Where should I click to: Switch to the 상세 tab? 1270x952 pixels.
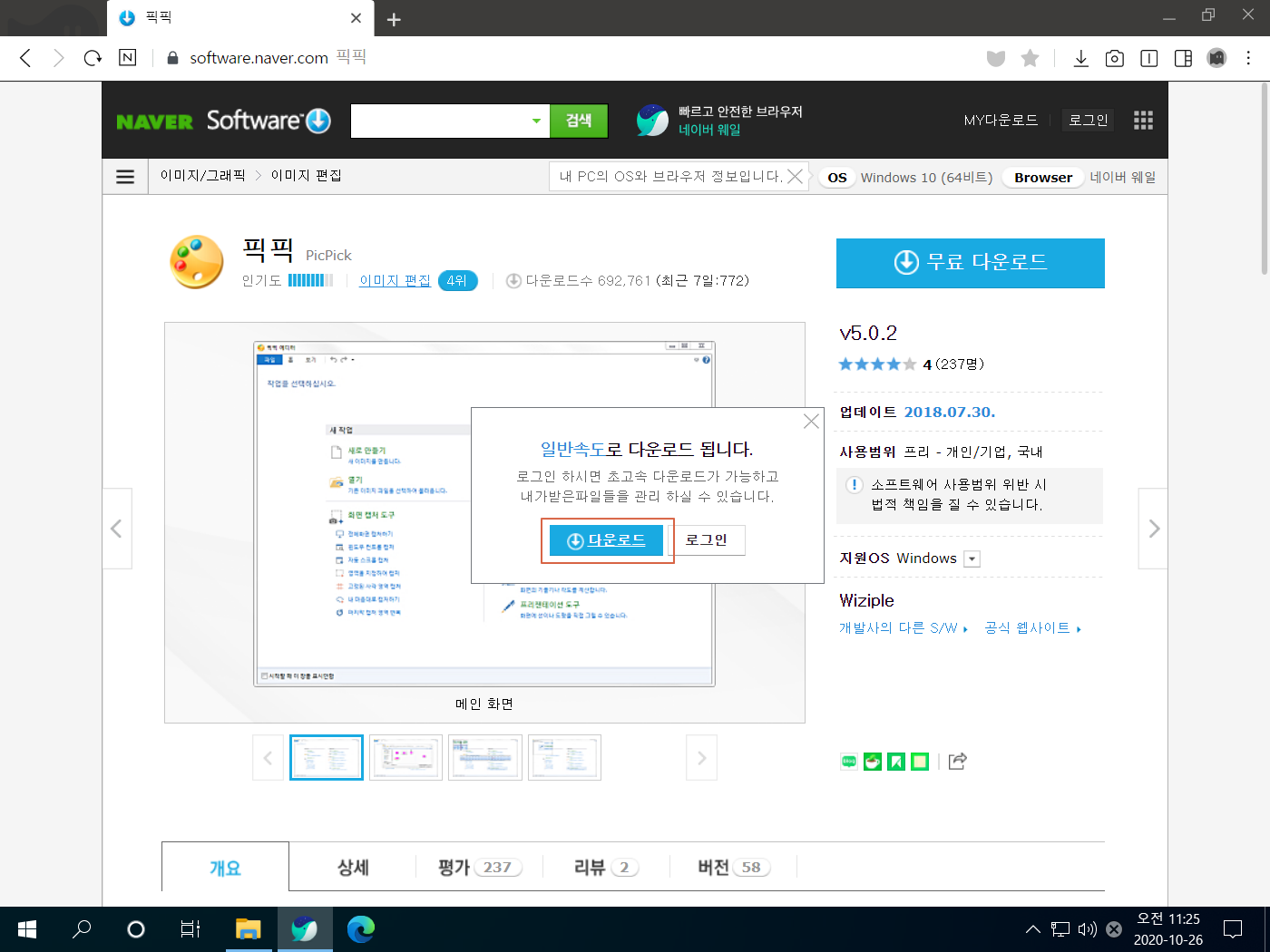pos(353,868)
